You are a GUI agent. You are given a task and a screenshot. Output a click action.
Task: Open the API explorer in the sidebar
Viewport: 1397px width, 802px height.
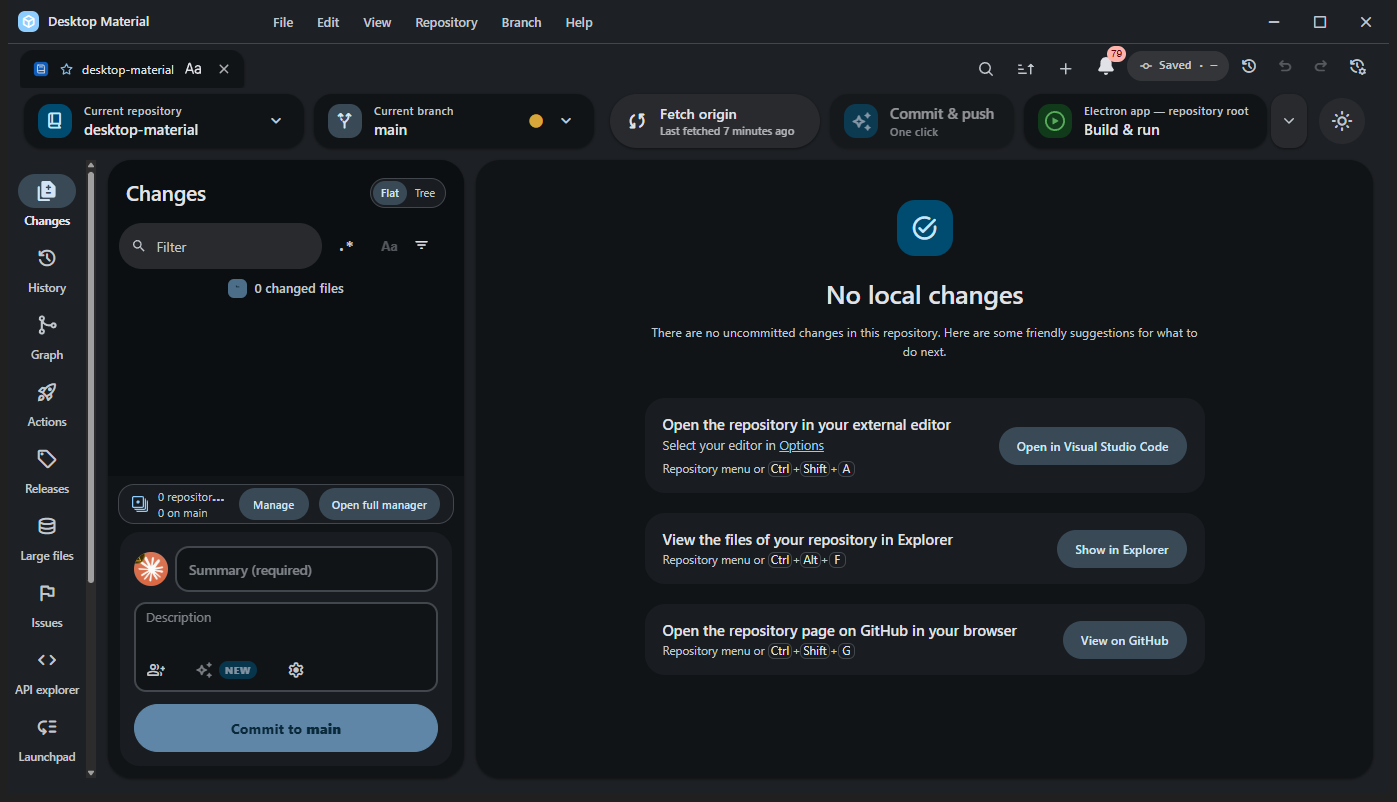click(47, 674)
